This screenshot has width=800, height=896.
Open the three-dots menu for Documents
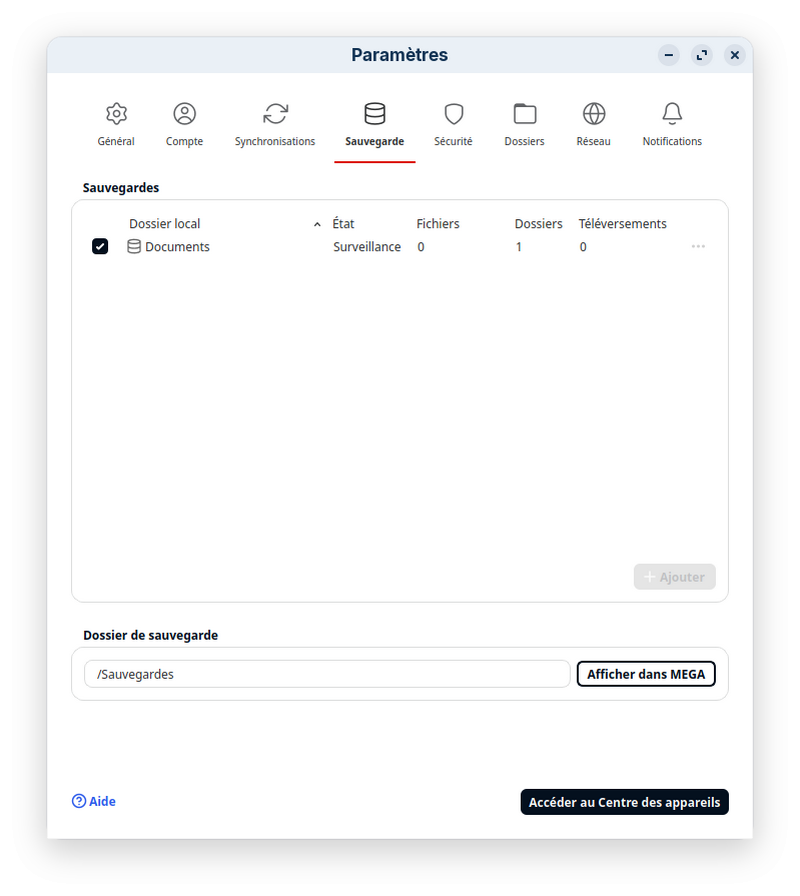pyautogui.click(x=698, y=247)
